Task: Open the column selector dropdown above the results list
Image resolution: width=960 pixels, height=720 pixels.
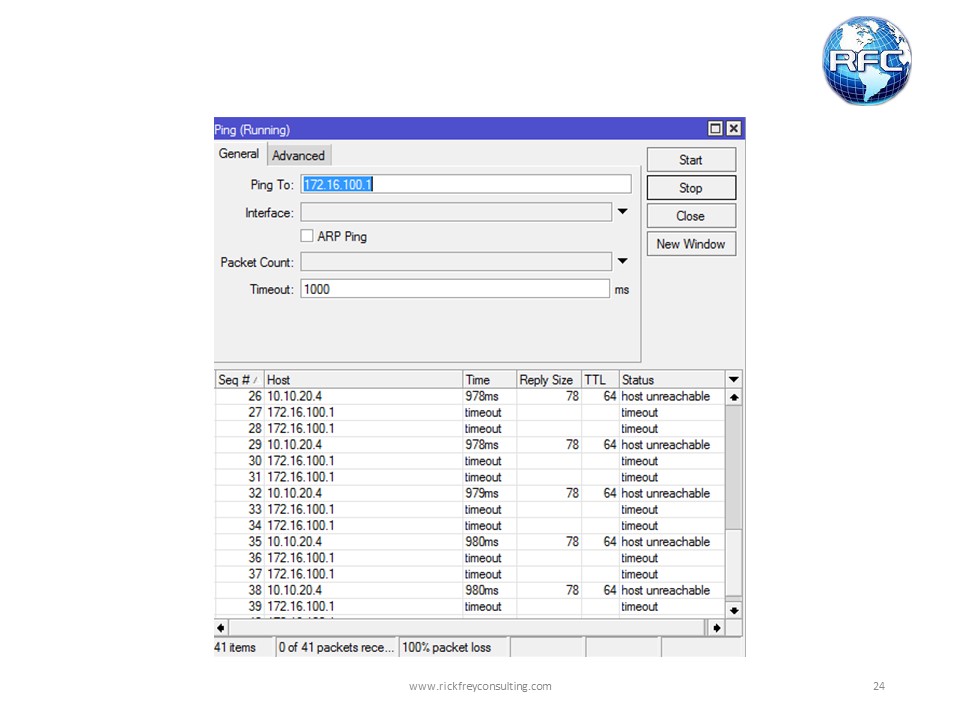Action: pyautogui.click(x=733, y=379)
